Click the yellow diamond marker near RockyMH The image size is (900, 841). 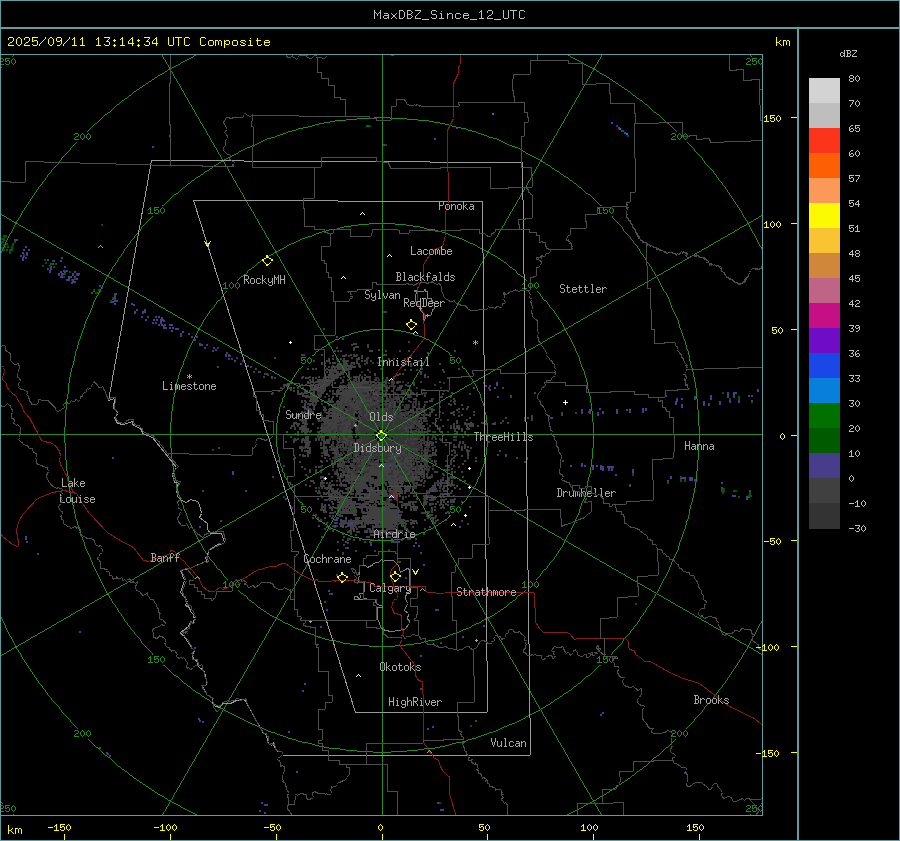[267, 261]
